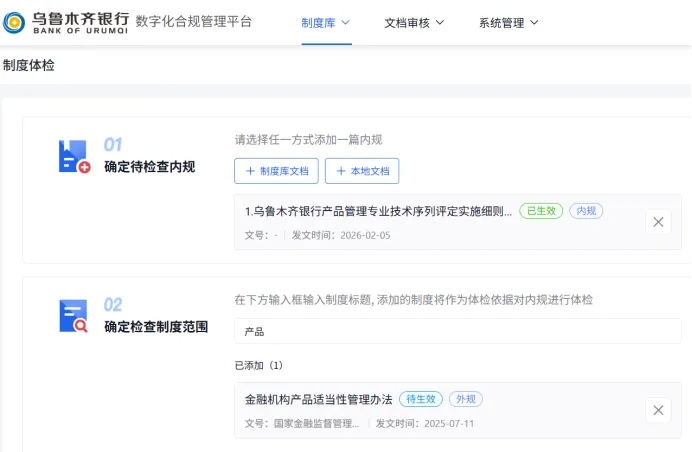Click the Bank of Urumqi logo
The height and width of the screenshot is (452, 692).
pos(66,22)
